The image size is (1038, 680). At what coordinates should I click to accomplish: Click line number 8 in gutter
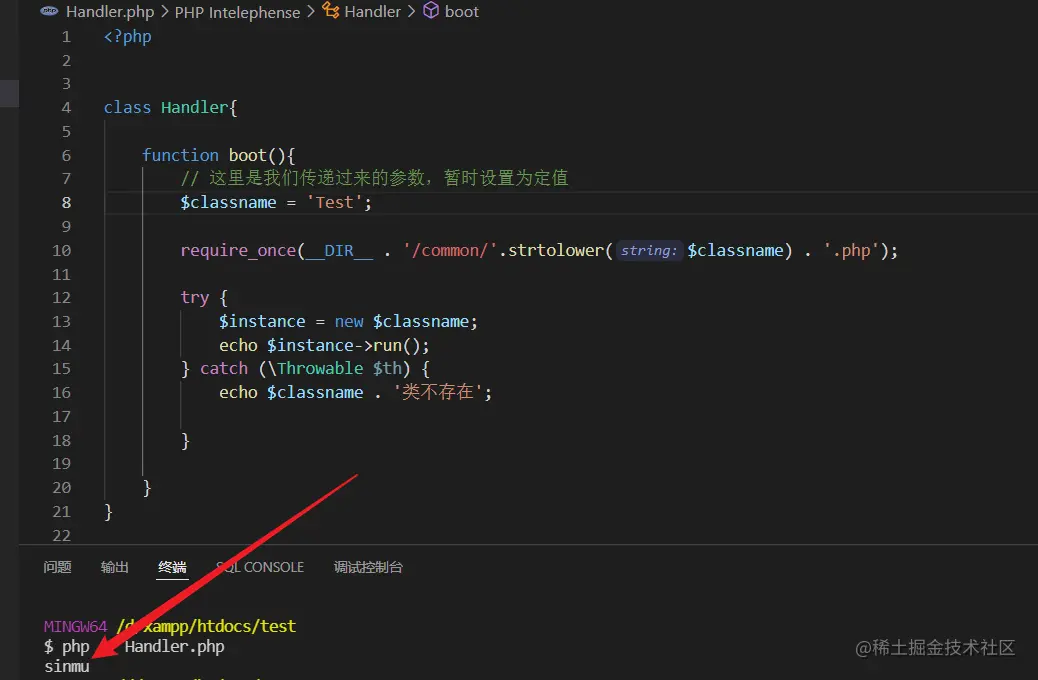coord(66,203)
